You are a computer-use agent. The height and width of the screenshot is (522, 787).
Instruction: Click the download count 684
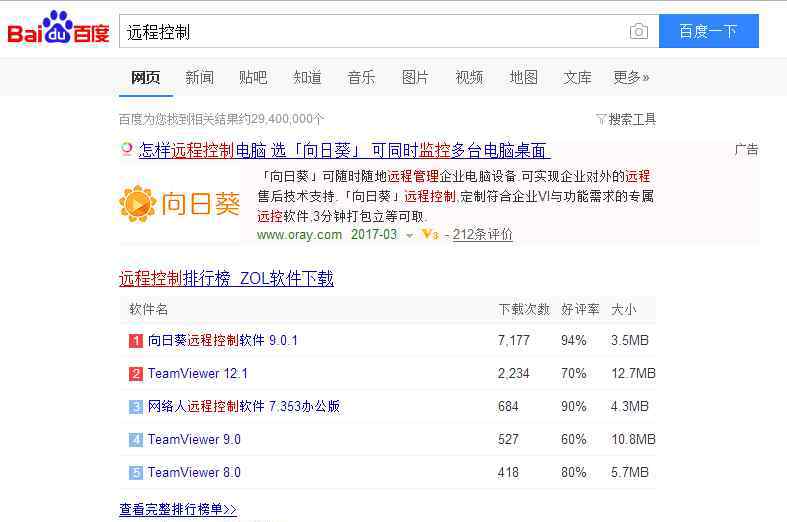(x=508, y=406)
